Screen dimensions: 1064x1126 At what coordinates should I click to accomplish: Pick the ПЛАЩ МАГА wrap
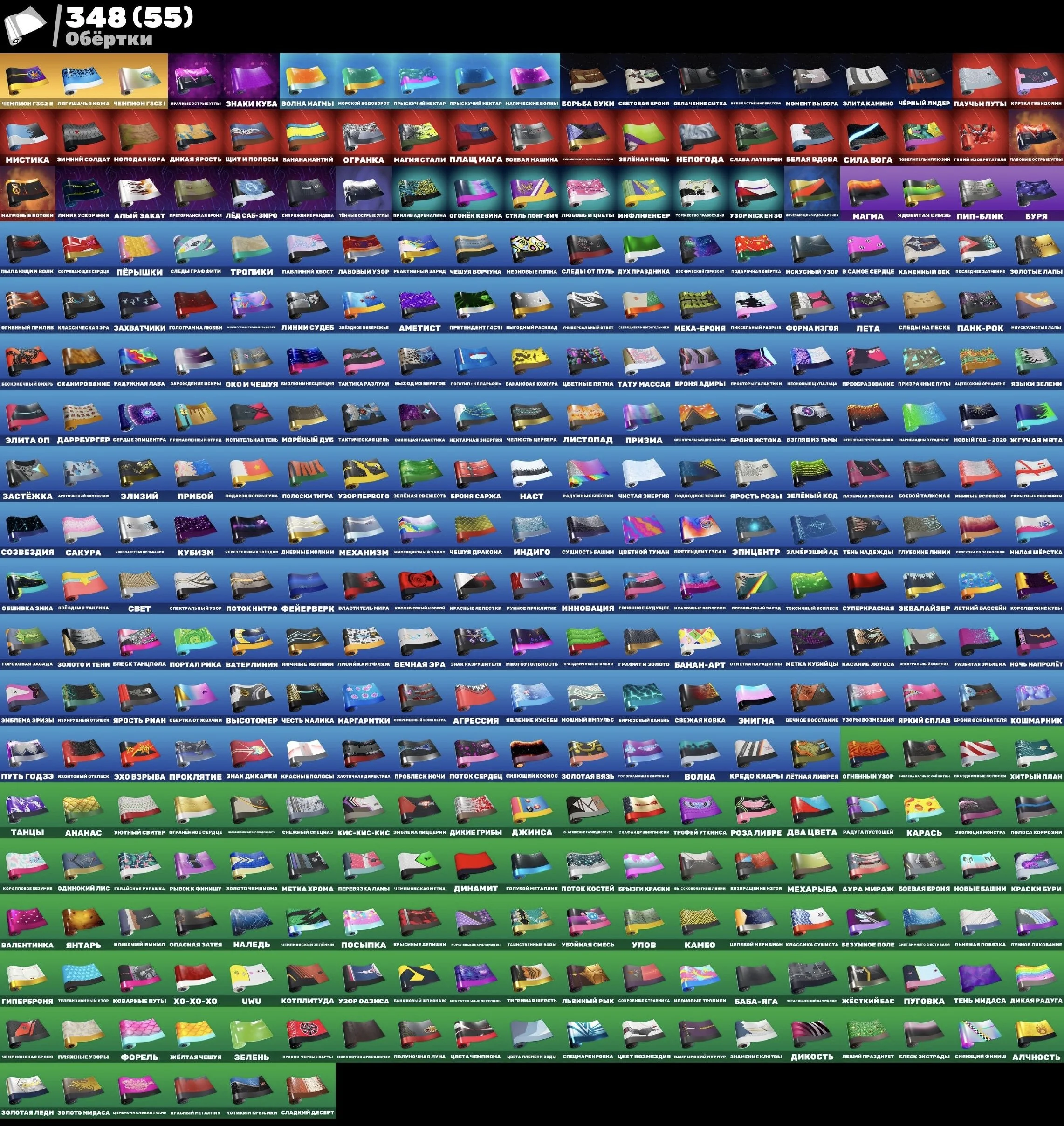[x=475, y=136]
